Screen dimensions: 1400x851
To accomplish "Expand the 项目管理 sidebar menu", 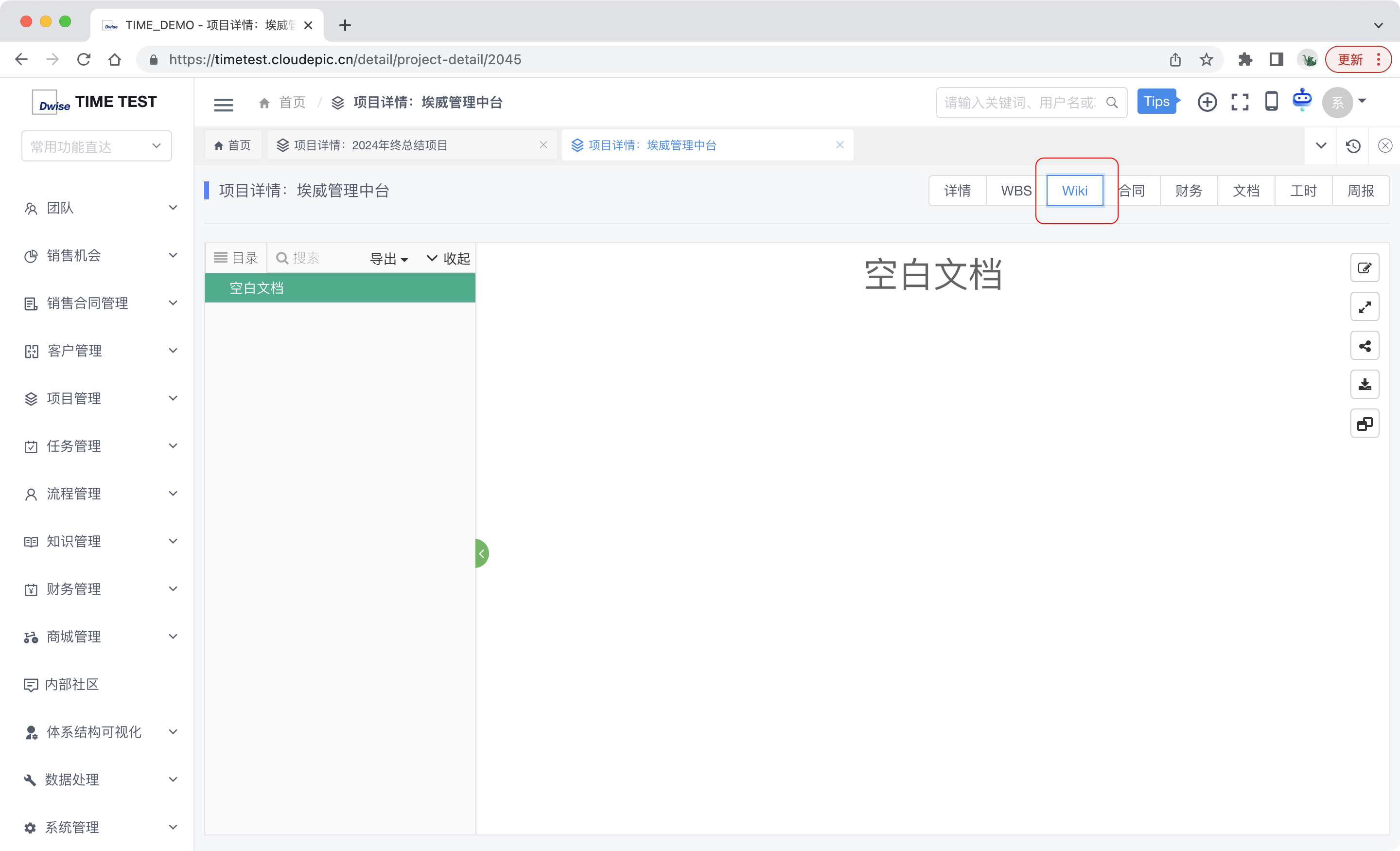I will click(101, 398).
